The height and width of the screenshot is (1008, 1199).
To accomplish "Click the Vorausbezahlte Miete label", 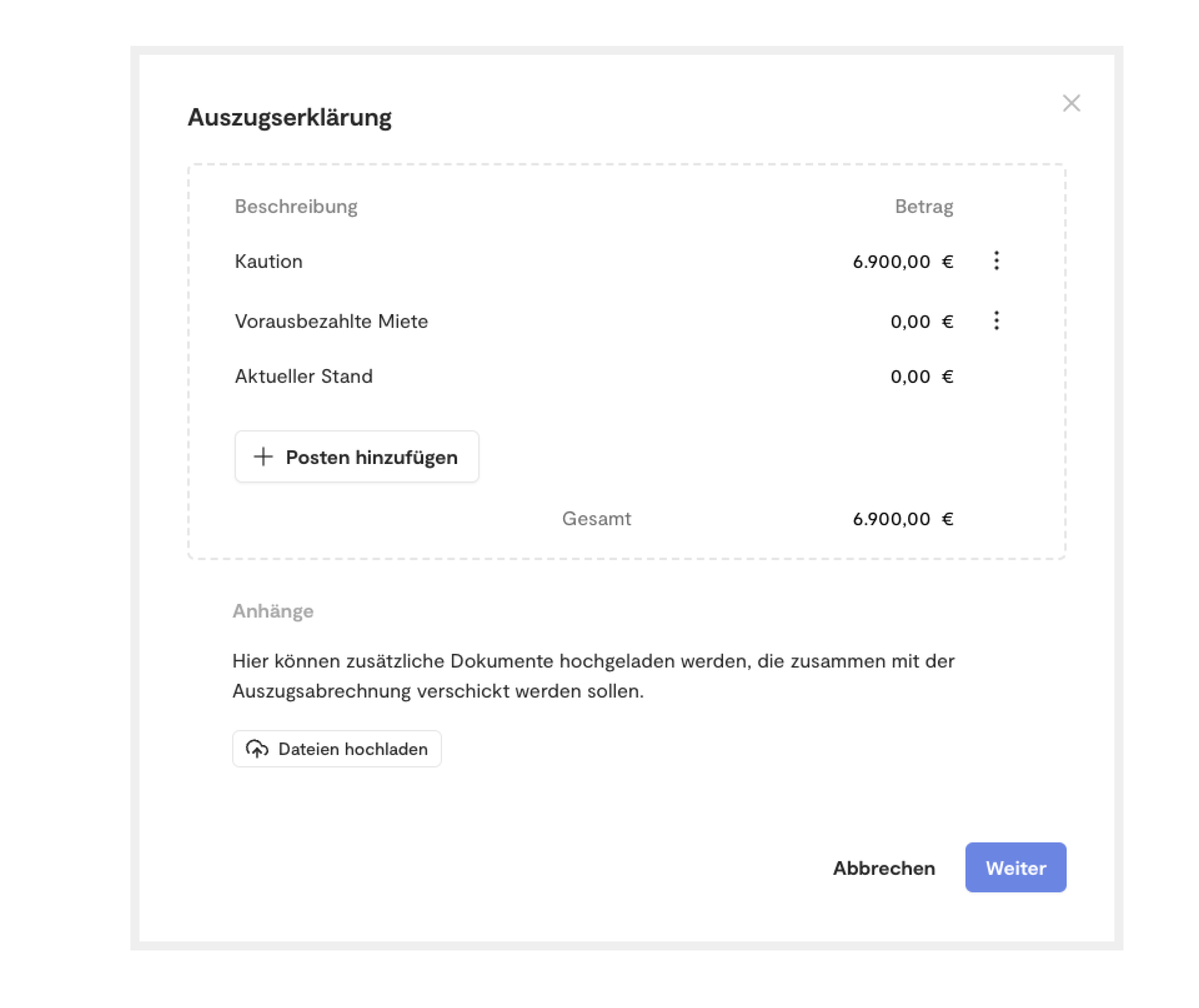I will tap(331, 321).
